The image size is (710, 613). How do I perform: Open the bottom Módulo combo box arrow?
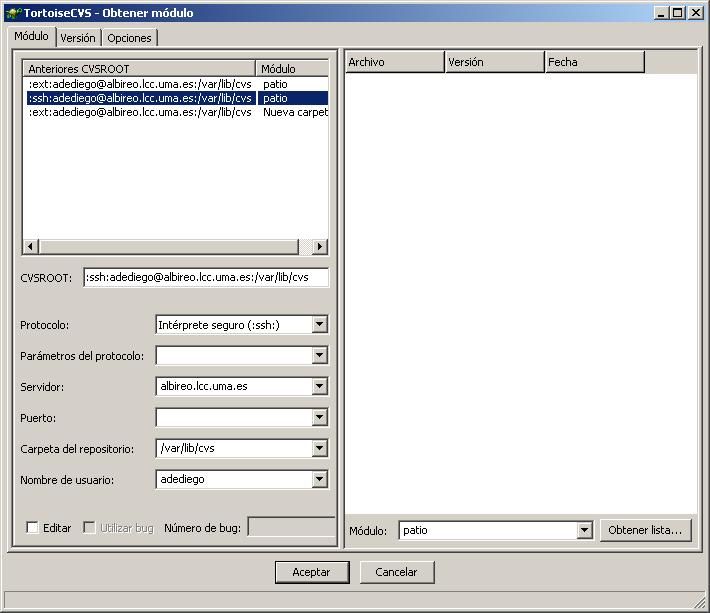click(585, 530)
